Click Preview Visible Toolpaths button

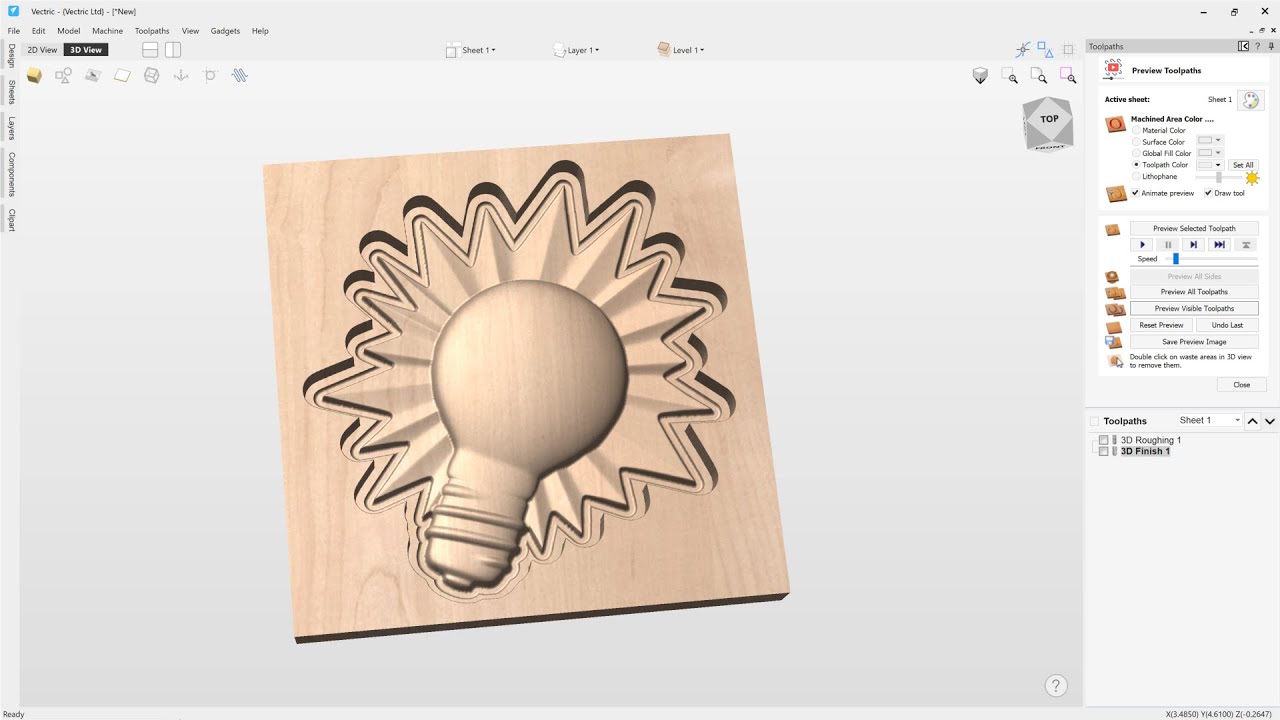pos(1194,308)
